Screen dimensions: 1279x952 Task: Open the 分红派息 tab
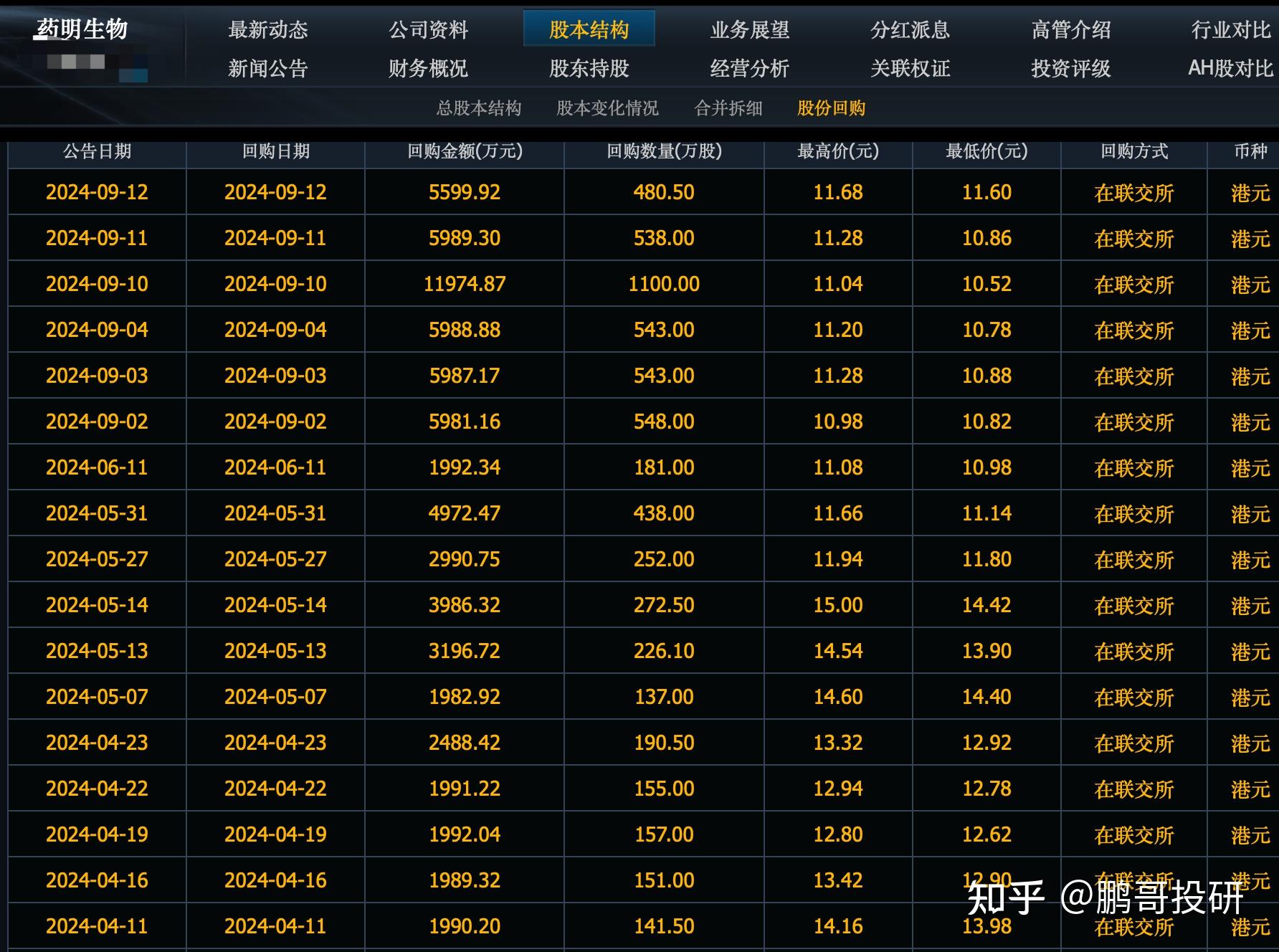910,29
